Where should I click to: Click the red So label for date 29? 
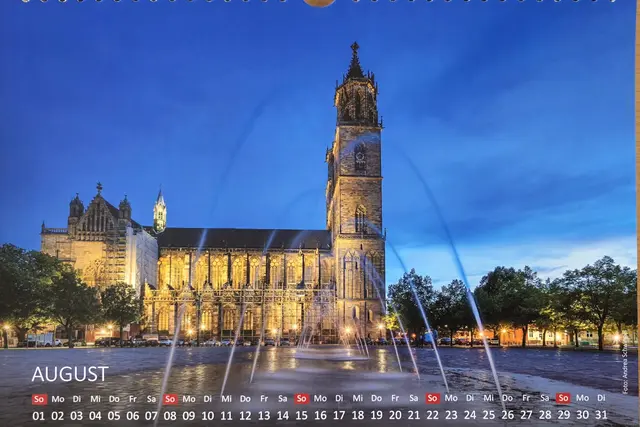coord(563,398)
